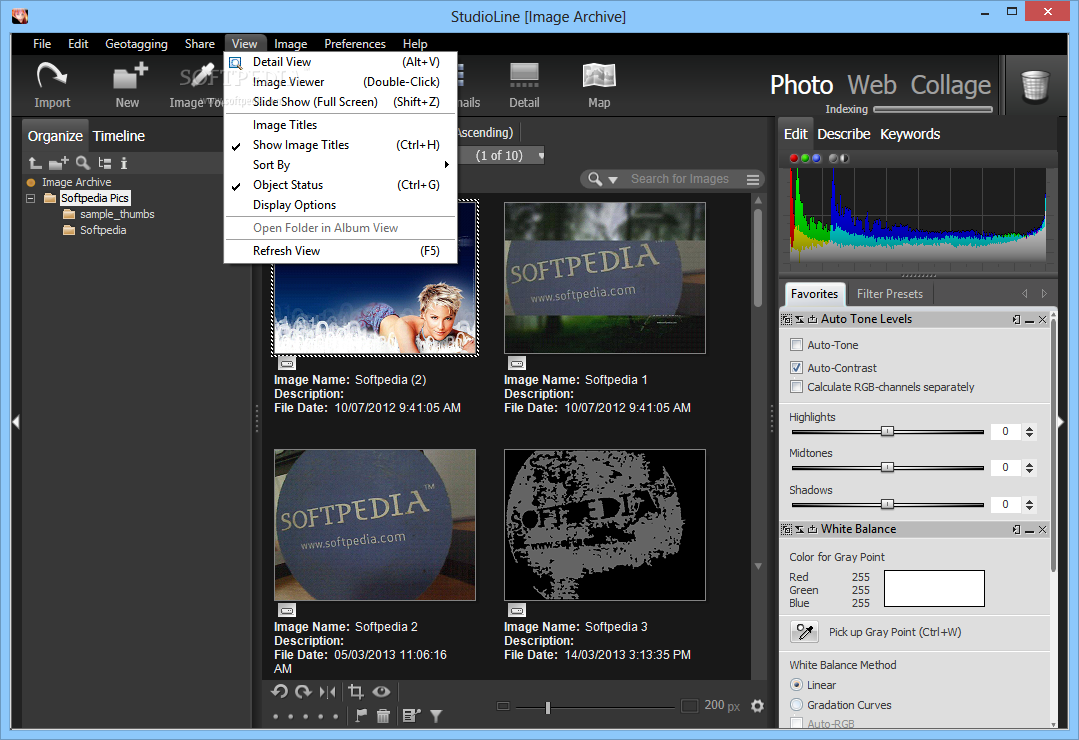Collapse the right panel arrow
1079x740 pixels.
click(x=1061, y=422)
